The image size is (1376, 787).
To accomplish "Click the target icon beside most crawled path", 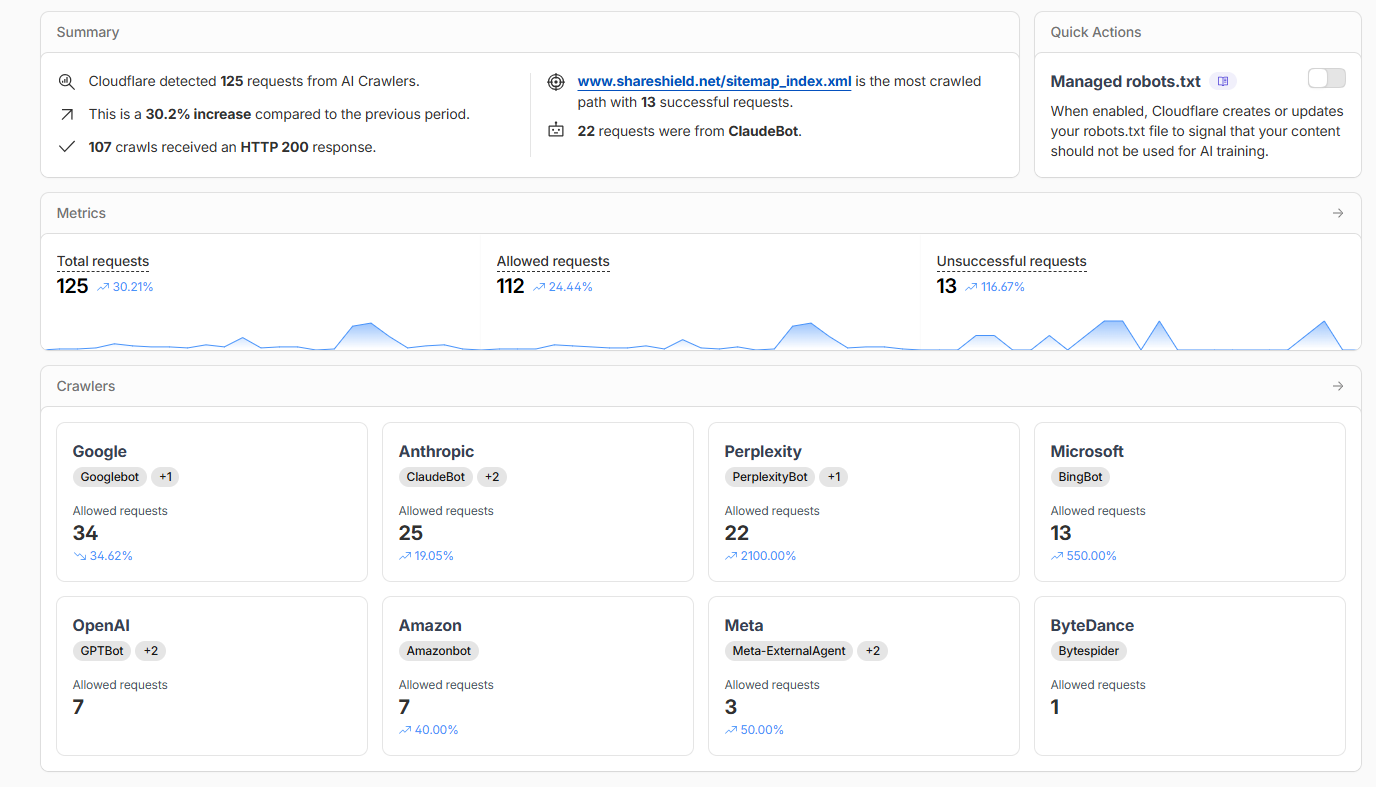I will point(556,82).
